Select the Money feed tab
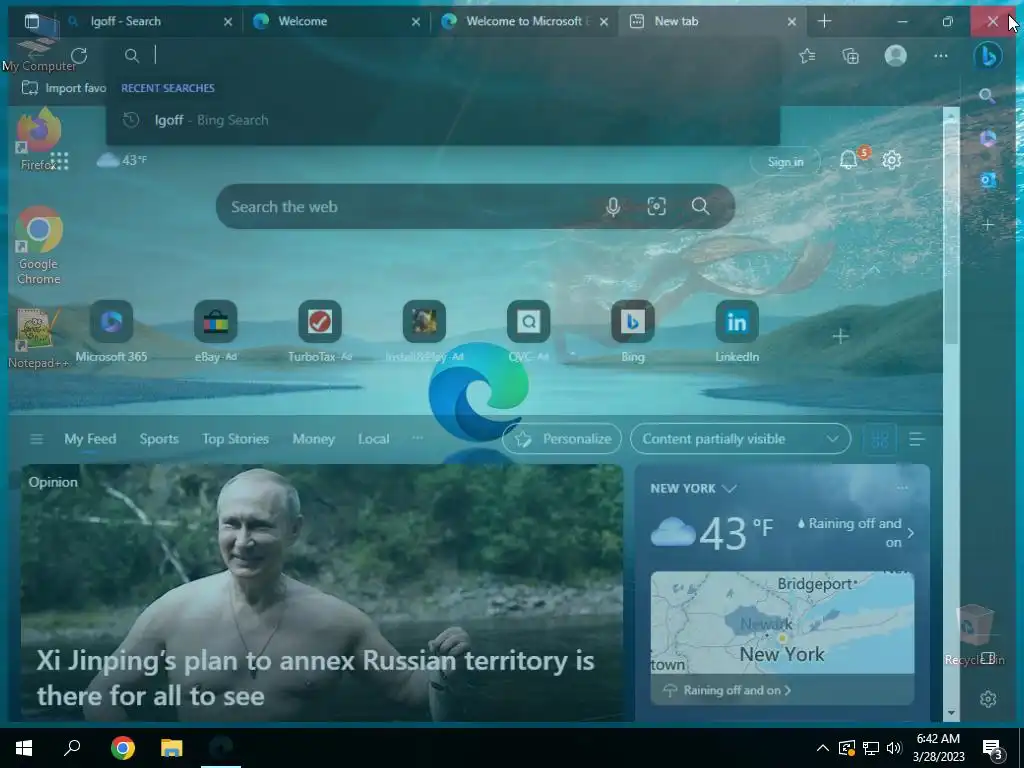 click(313, 439)
